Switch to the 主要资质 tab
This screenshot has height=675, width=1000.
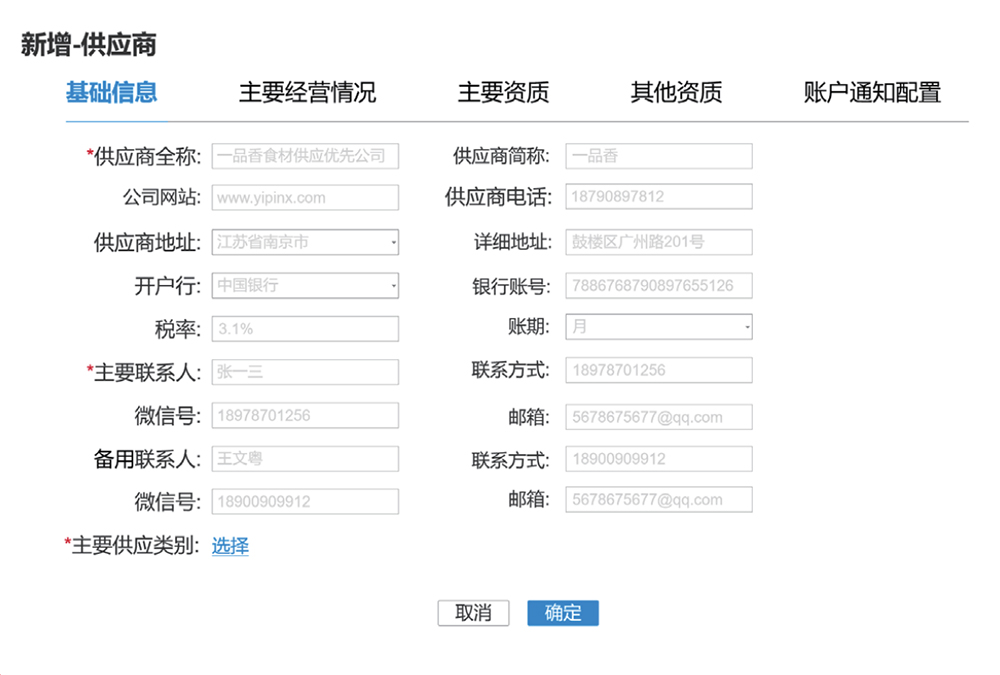pos(503,93)
